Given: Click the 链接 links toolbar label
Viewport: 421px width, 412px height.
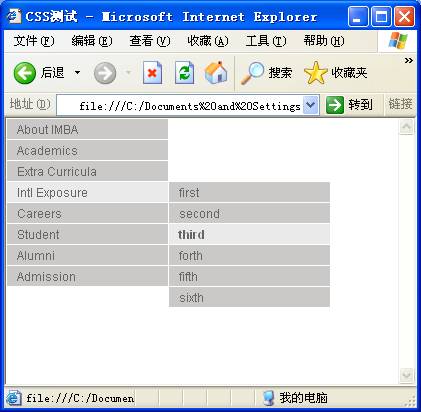Looking at the screenshot, I should pyautogui.click(x=400, y=104).
